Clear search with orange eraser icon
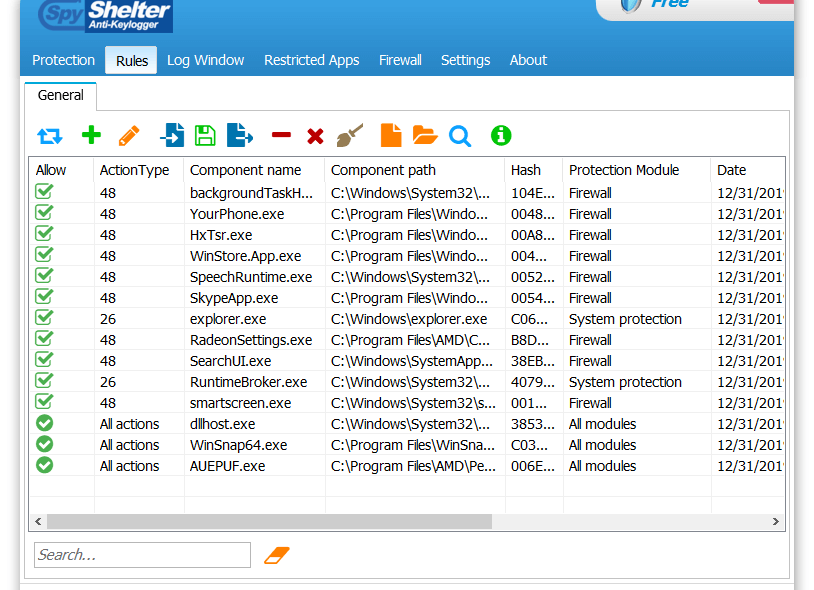Image resolution: width=814 pixels, height=590 pixels. (x=277, y=555)
